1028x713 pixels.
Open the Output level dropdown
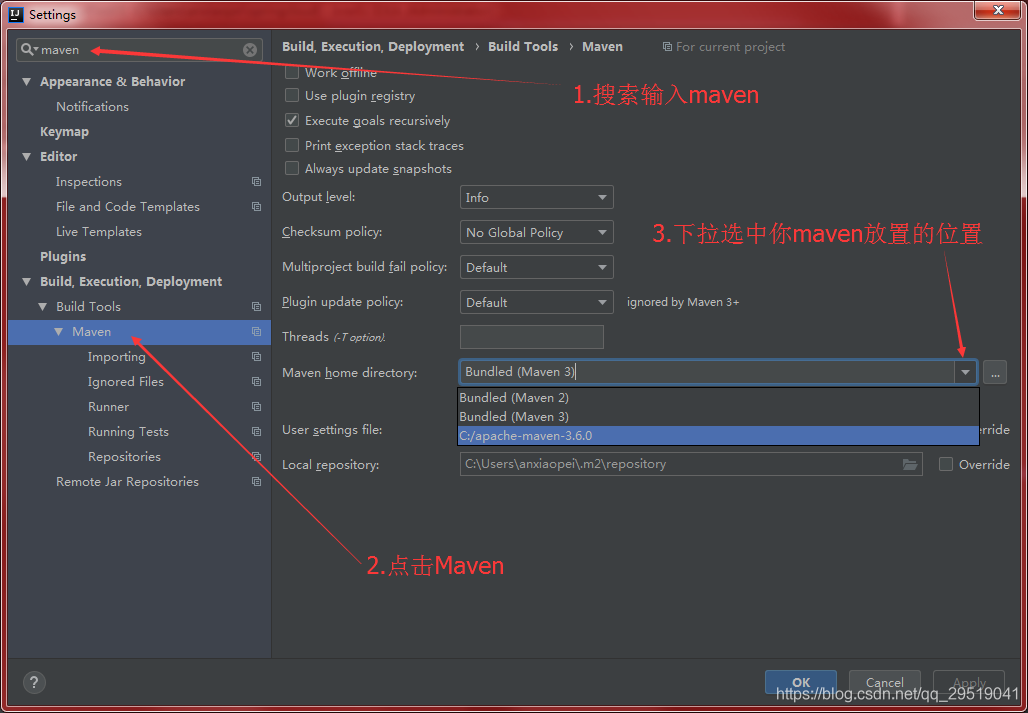536,197
